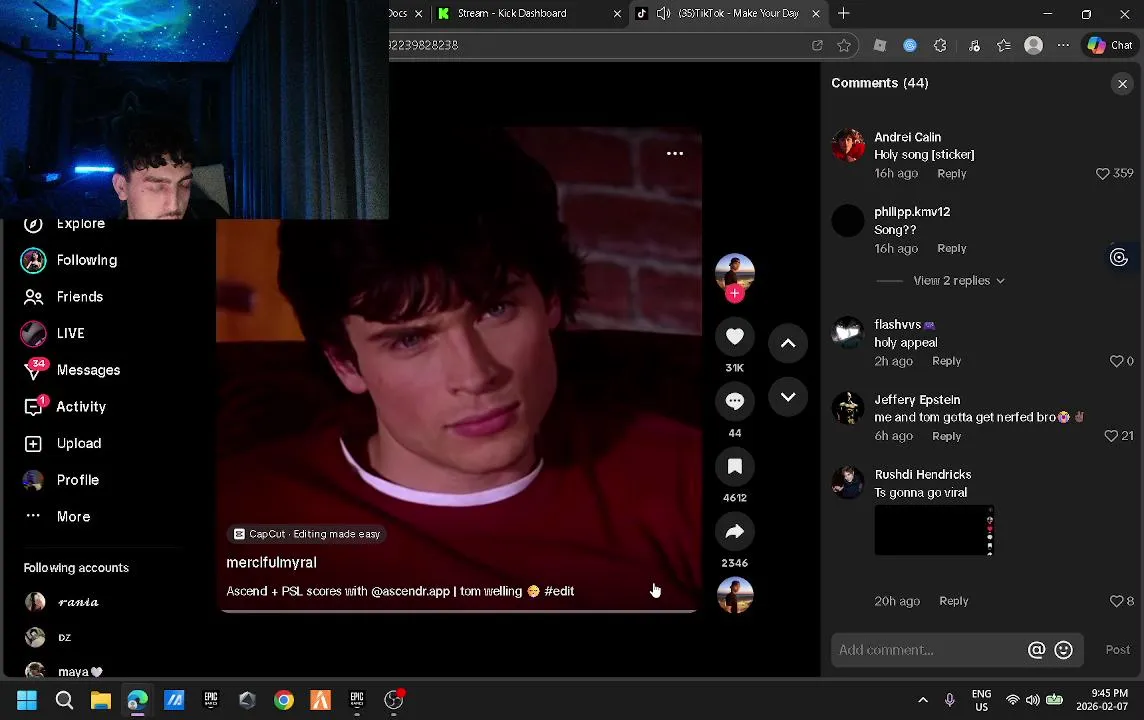Open the clock showing 9:45 PM

(x=1103, y=700)
